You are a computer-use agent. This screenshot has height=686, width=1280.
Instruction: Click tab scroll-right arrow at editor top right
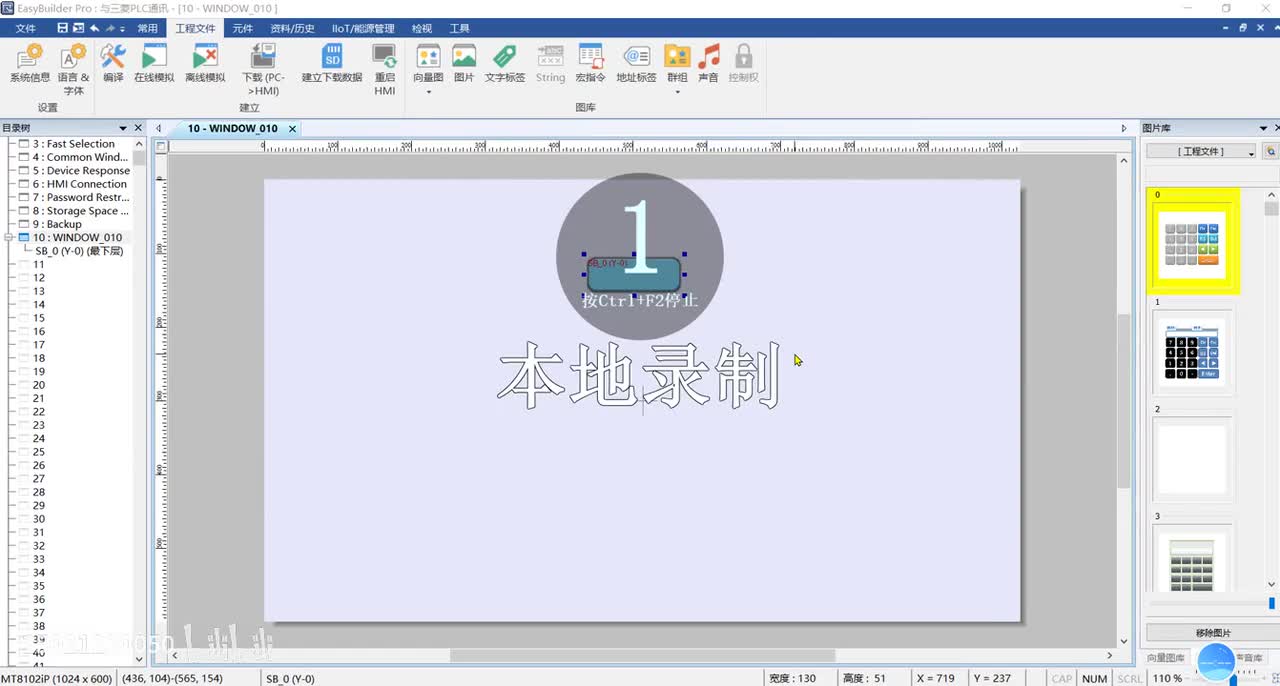click(x=1124, y=128)
